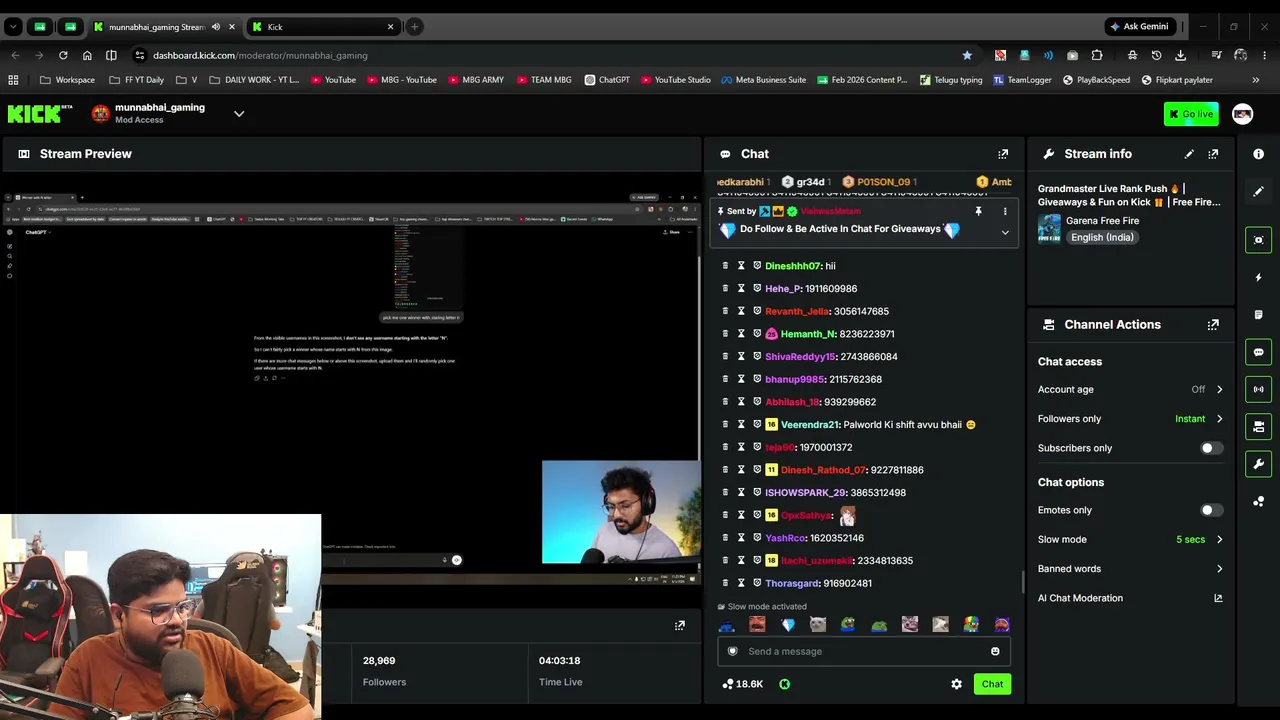The height and width of the screenshot is (720, 1280).
Task: Open the browser extensions puzzle icon
Action: click(1097, 55)
